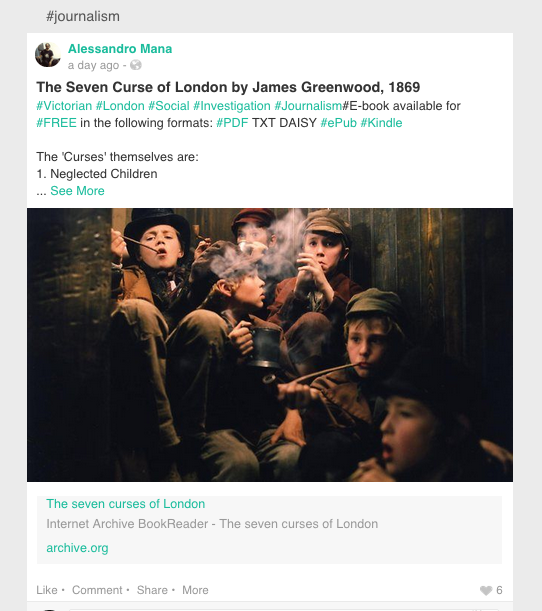Open the #Kindle hashtag
This screenshot has height=611, width=542.
pyautogui.click(x=381, y=123)
